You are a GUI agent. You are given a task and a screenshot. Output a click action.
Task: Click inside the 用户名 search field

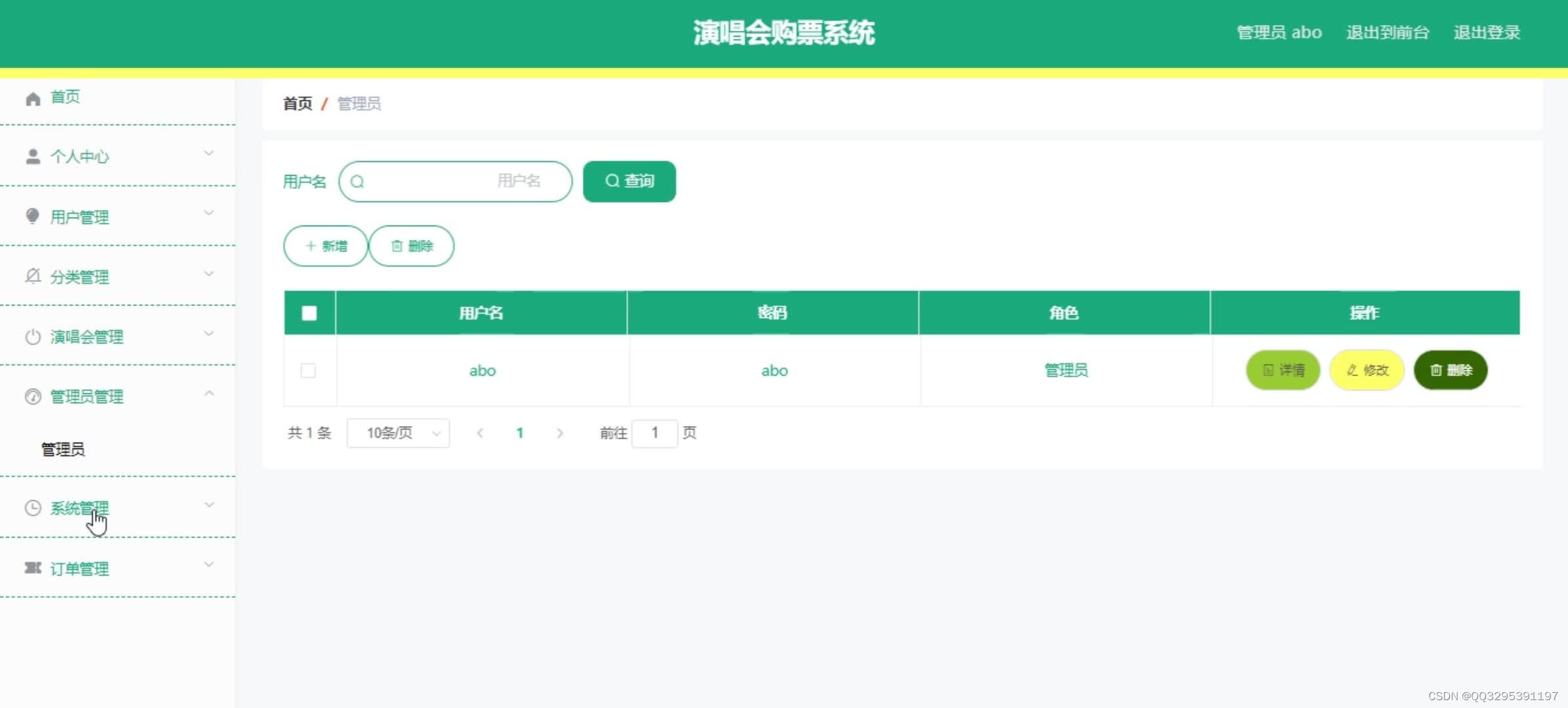pos(456,182)
